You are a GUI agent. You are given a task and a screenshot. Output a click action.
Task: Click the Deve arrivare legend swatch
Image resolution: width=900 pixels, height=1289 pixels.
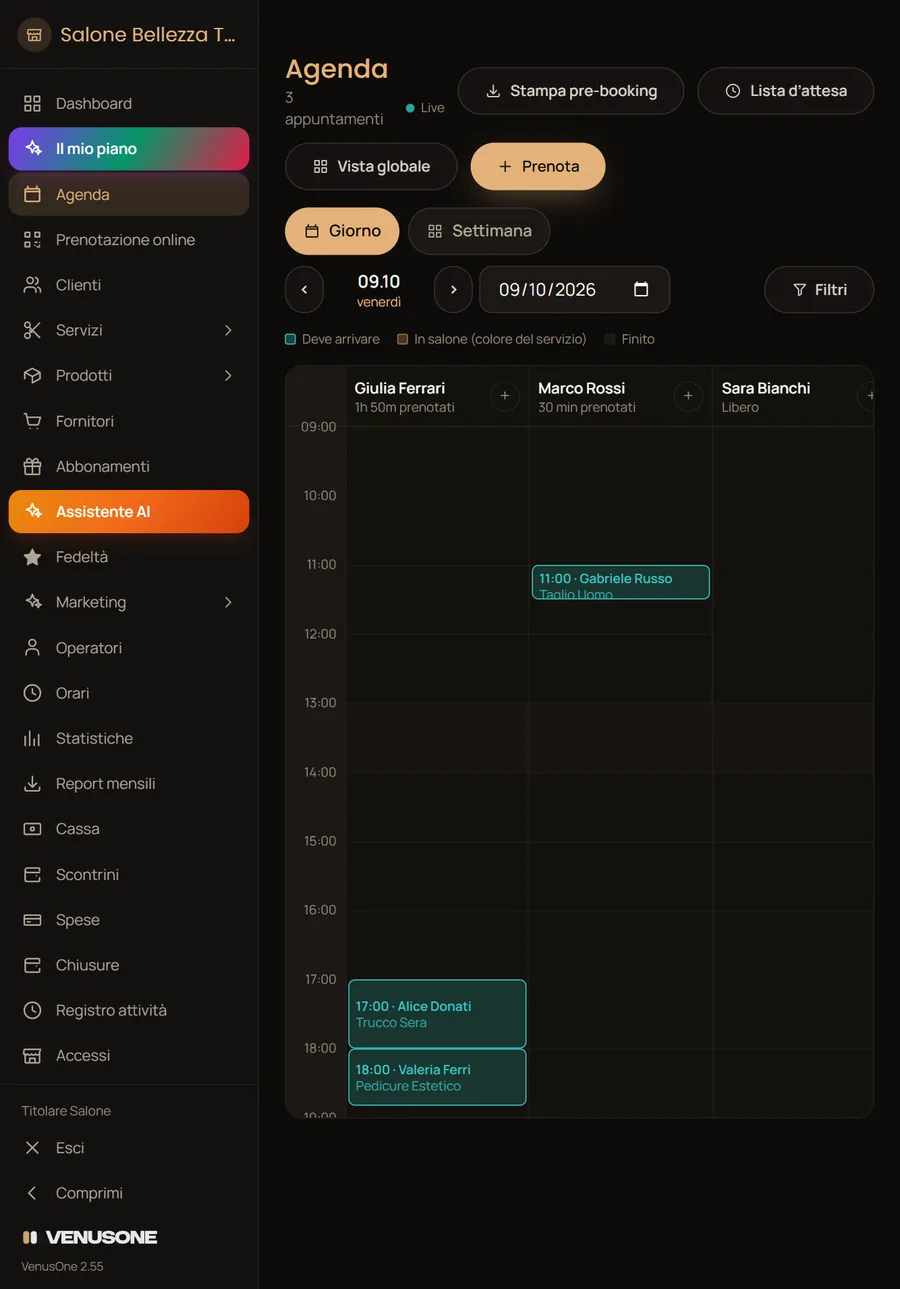pyautogui.click(x=290, y=340)
